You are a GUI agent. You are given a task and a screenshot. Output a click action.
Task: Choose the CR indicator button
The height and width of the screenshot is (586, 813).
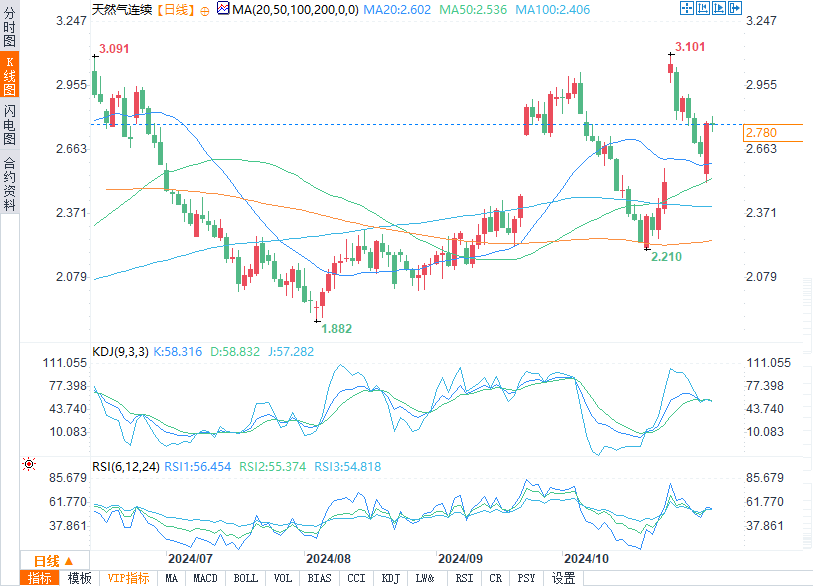coord(496,578)
